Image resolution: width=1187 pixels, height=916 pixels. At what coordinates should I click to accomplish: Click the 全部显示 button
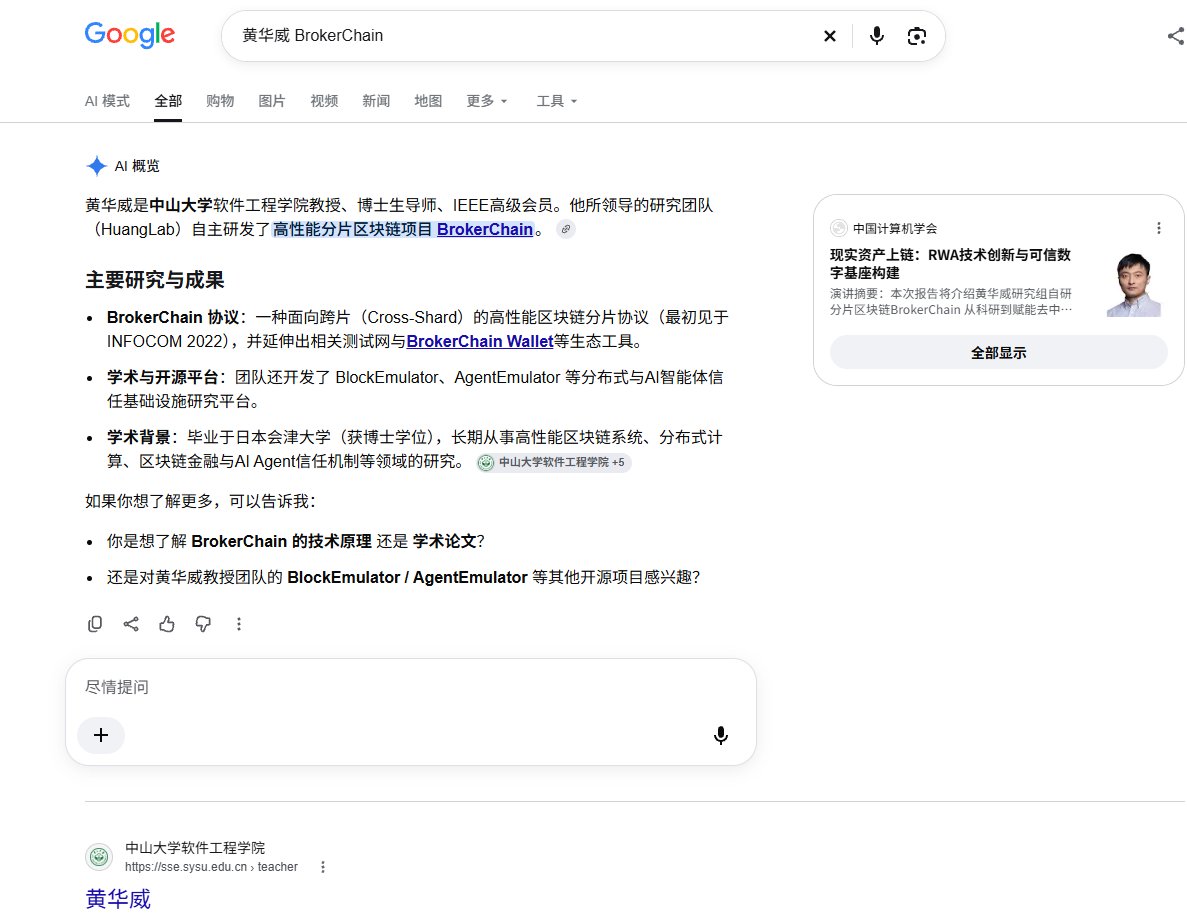point(999,353)
